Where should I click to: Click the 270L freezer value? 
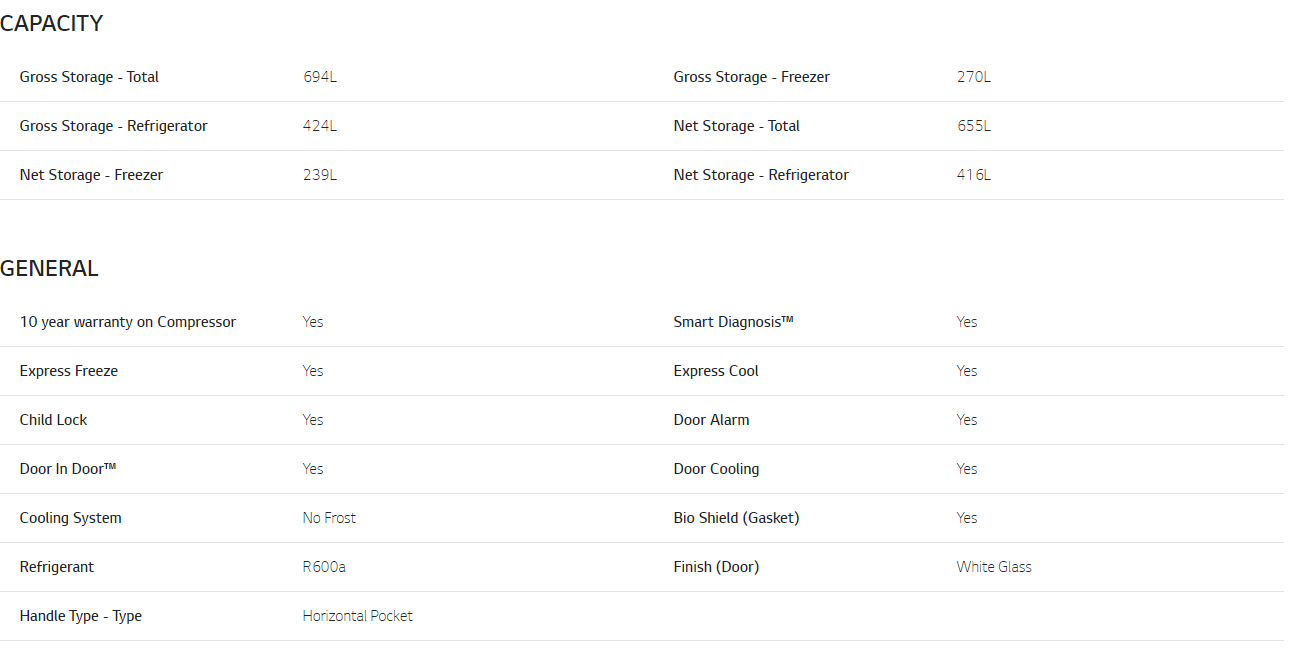(x=973, y=77)
